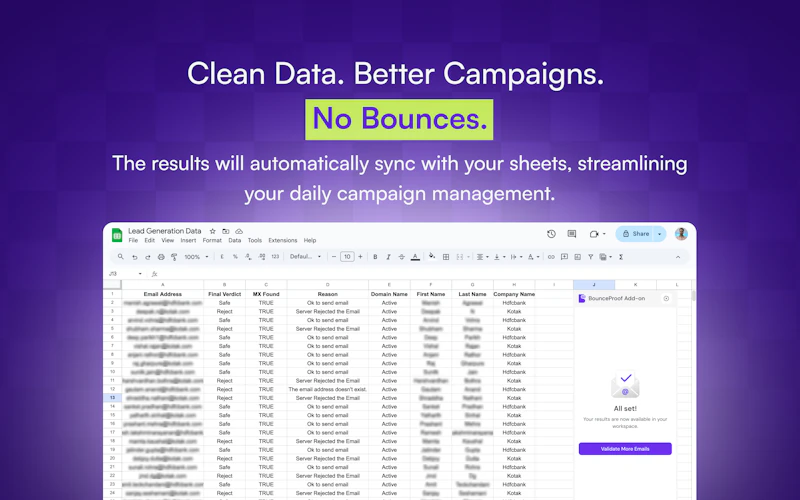Open the 123 number formats menu
Viewport: 800px width, 500px height.
point(275,257)
